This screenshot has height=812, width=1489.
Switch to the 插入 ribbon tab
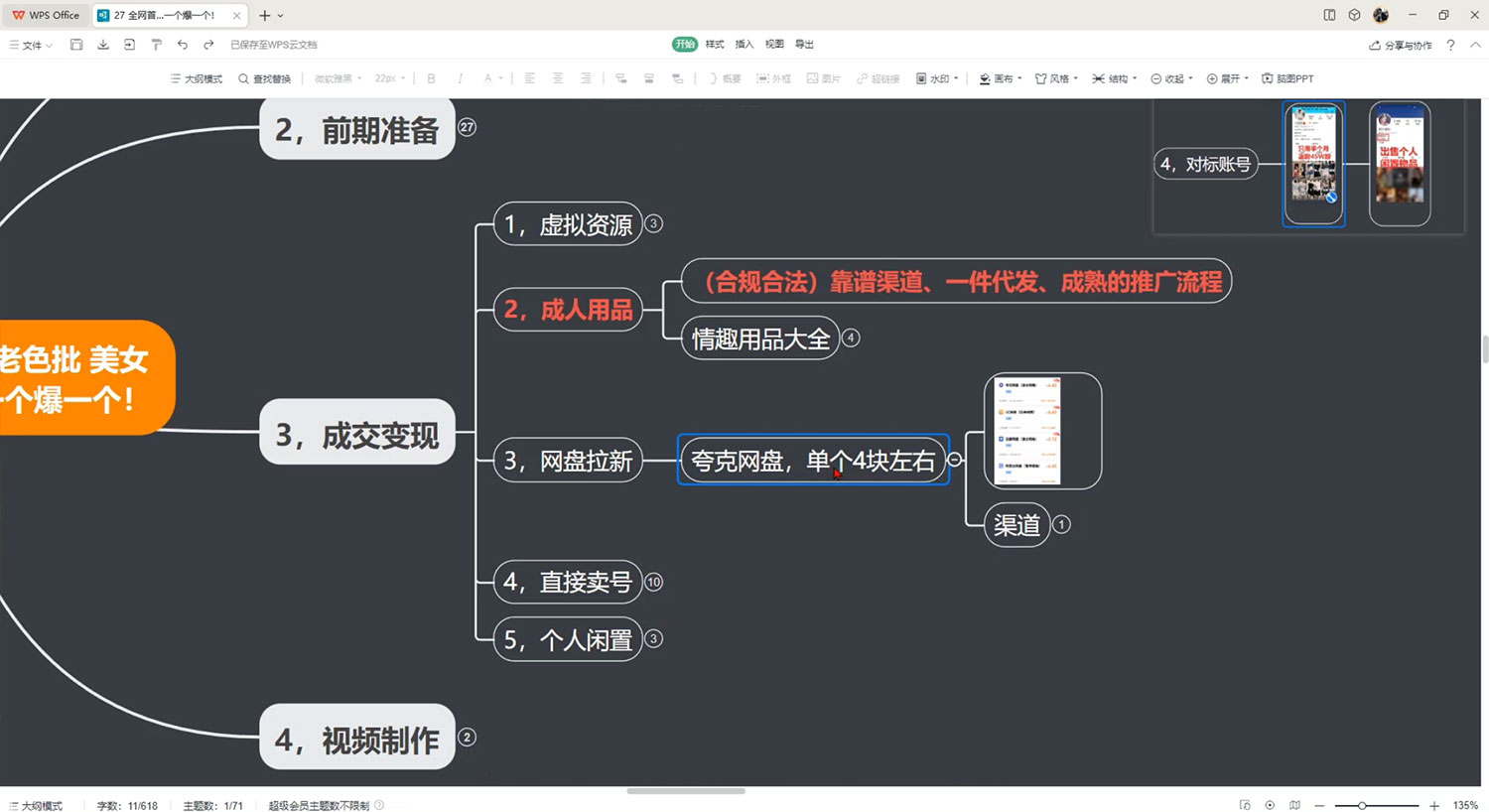point(744,44)
